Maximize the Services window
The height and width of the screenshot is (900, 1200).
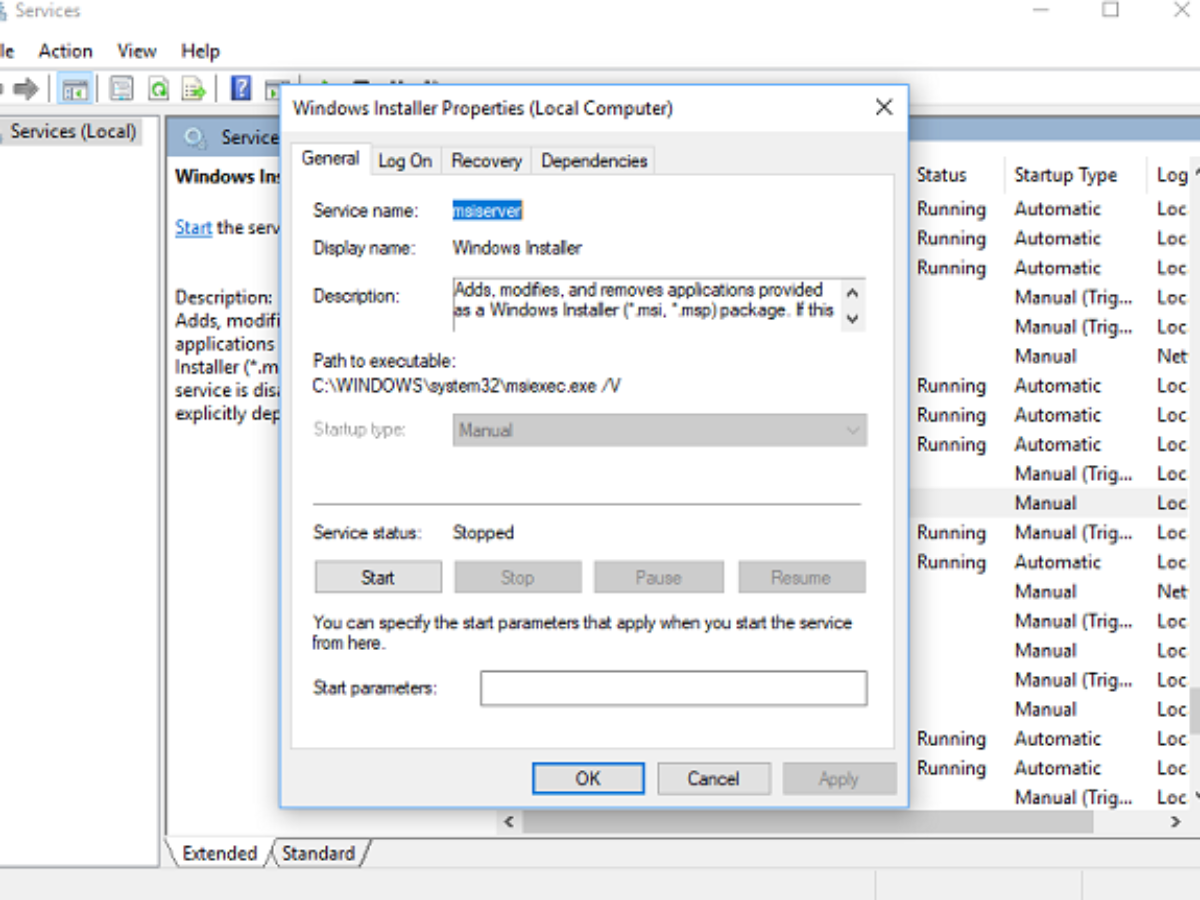pyautogui.click(x=1110, y=10)
